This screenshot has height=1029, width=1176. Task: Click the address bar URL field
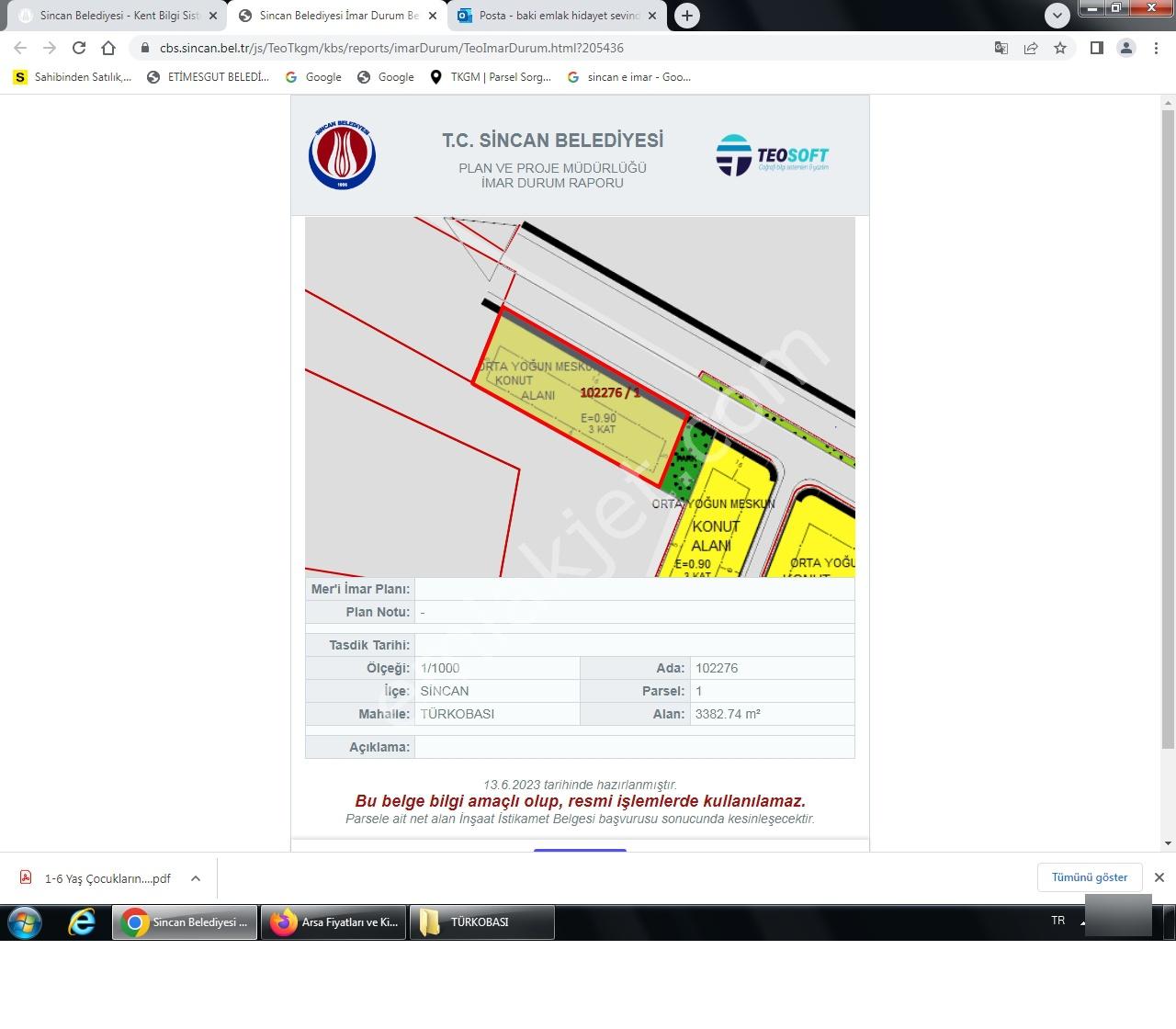click(x=570, y=48)
